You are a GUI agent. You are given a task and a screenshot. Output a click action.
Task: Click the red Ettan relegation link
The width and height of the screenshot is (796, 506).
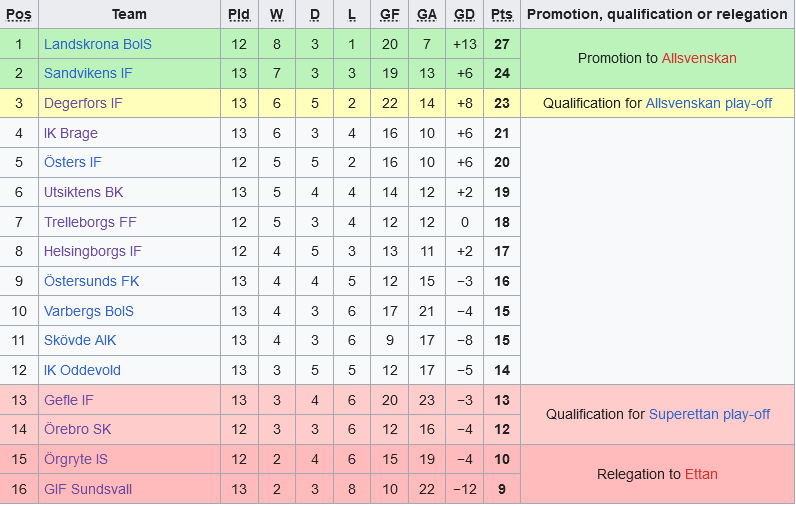coord(701,474)
